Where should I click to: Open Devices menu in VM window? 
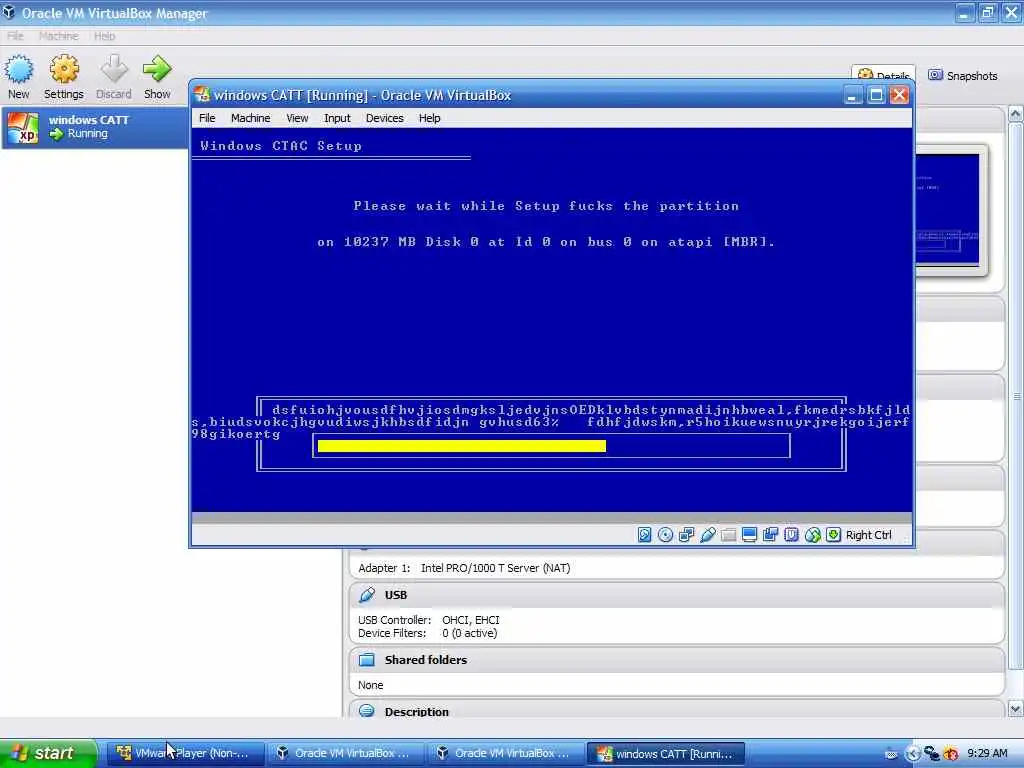coord(385,118)
